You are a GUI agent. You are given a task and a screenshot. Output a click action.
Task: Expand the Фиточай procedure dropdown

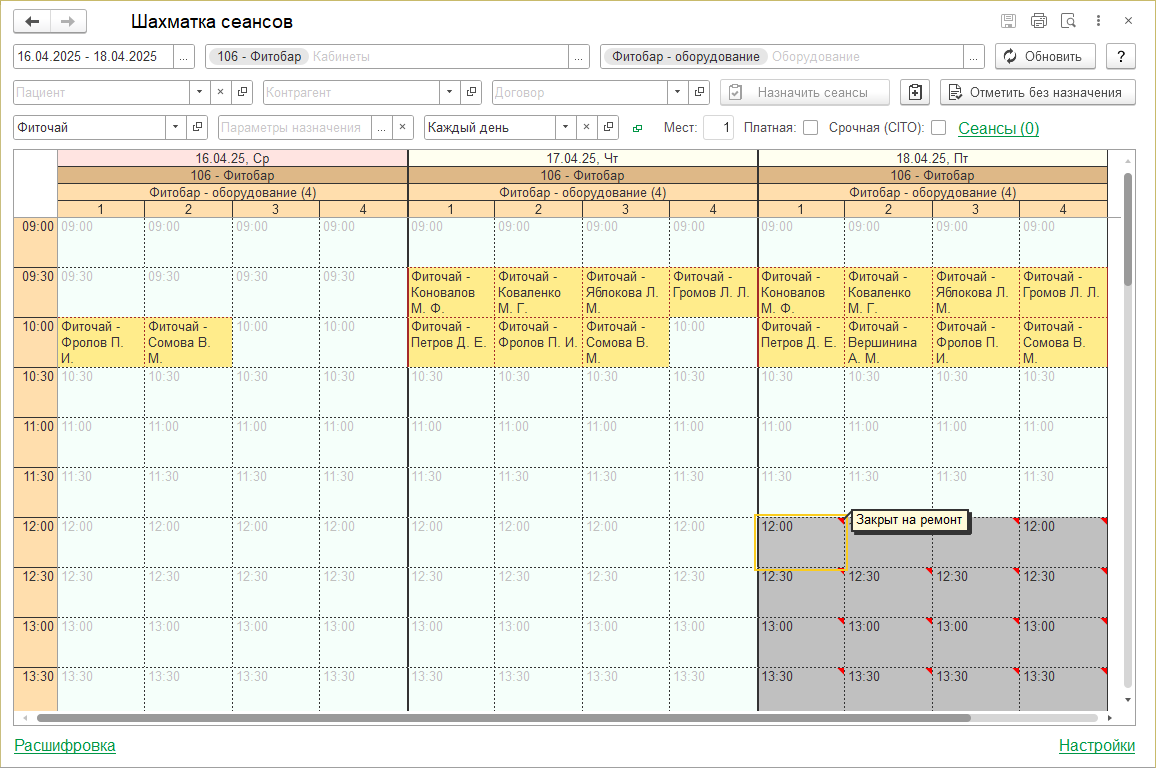click(x=175, y=128)
